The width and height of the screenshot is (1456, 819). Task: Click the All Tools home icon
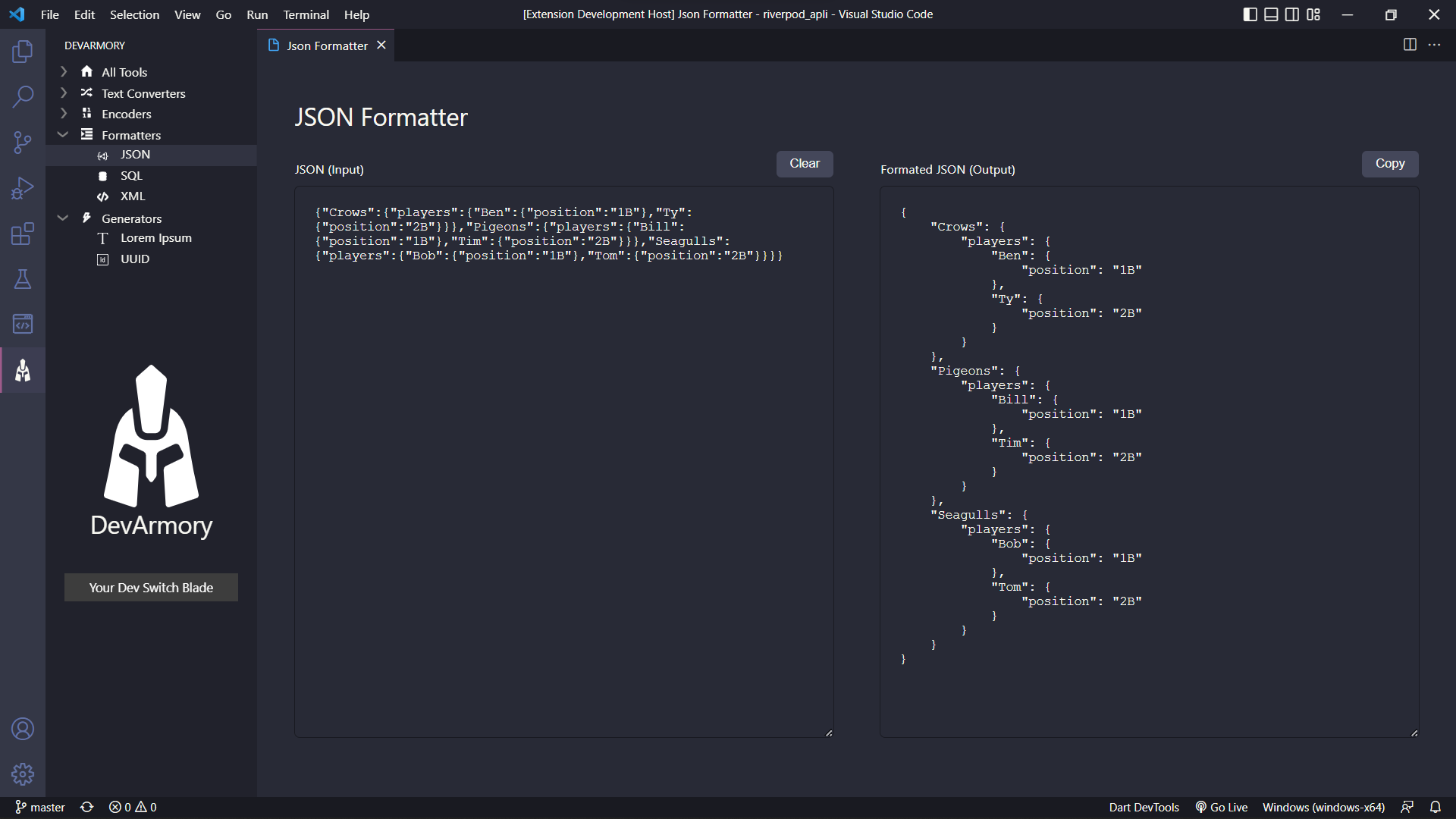tap(86, 71)
